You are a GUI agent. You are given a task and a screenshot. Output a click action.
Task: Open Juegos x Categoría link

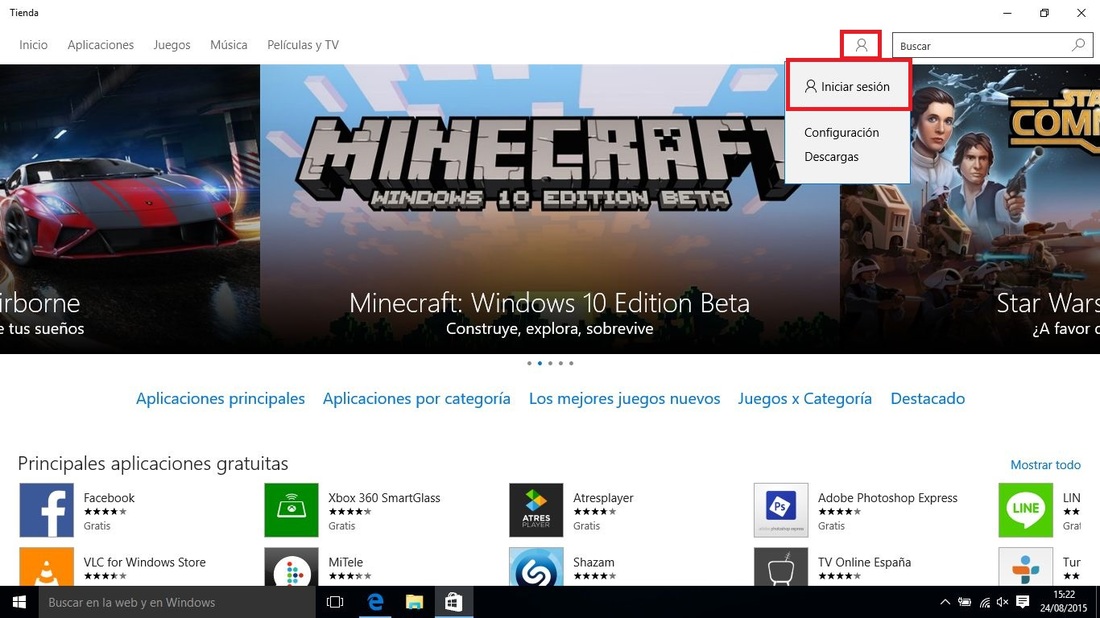click(805, 398)
